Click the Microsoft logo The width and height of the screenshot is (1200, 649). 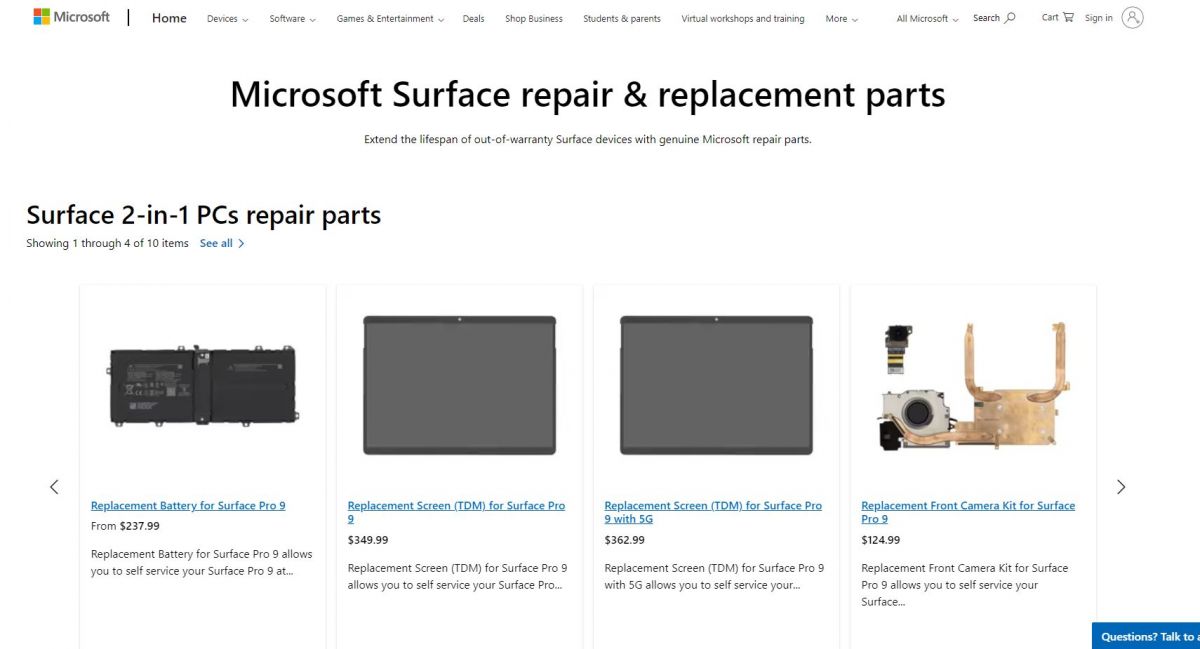pyautogui.click(x=71, y=17)
